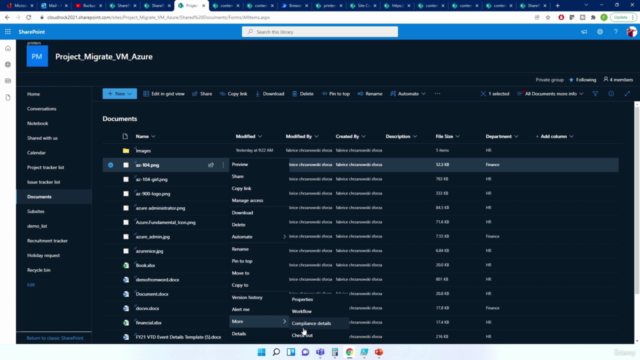640x360 pixels.
Task: Open the vertical ellipsis on az-104.png row
Action: [x=223, y=165]
